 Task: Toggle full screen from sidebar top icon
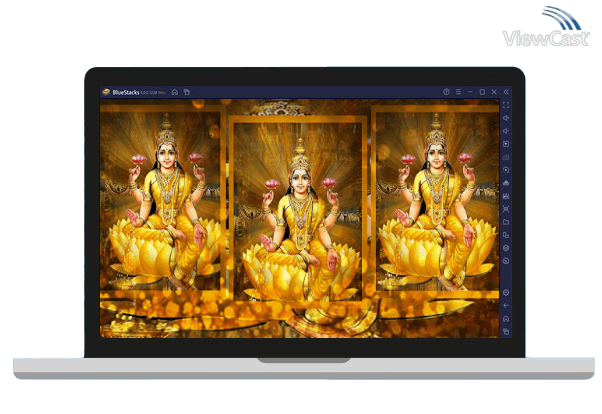pyautogui.click(x=506, y=105)
